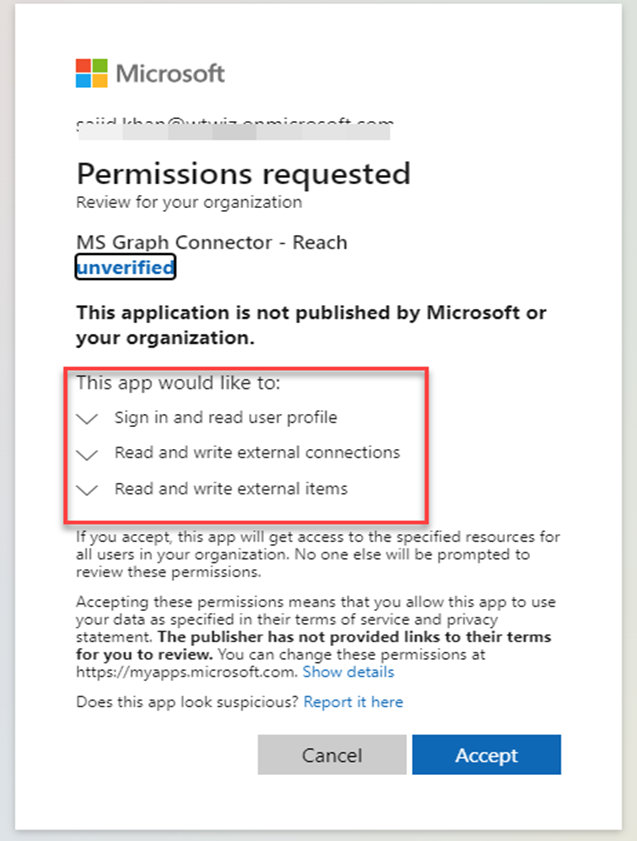
Task: Click the bold not-published-by-Microsoft warning text
Action: coord(311,325)
